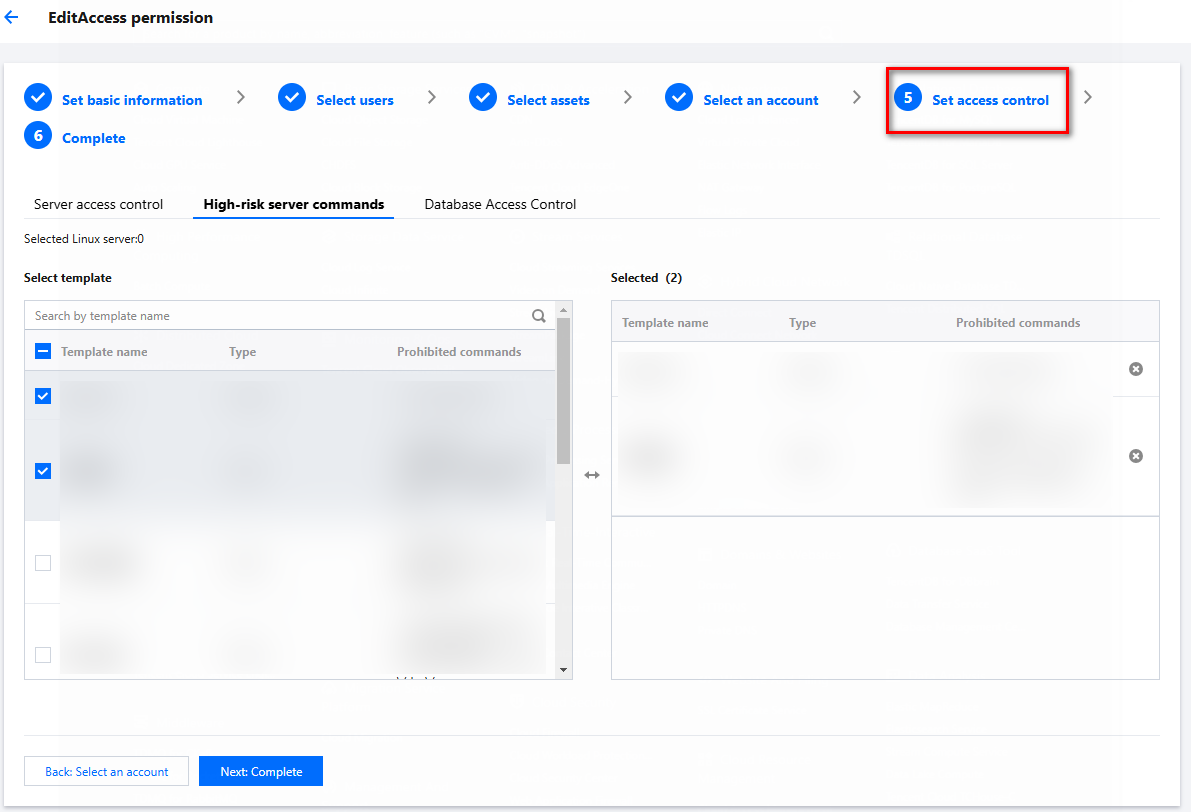This screenshot has height=812, width=1192.
Task: Open the Database Access Control tab
Action: coord(500,204)
